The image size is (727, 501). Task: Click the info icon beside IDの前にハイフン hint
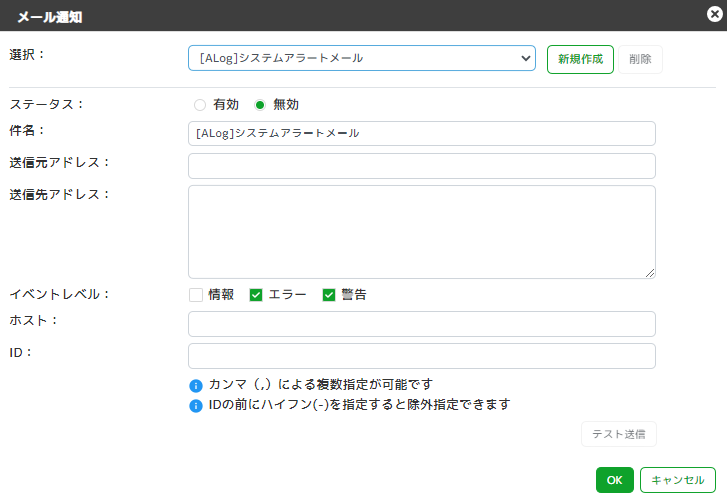[196, 406]
